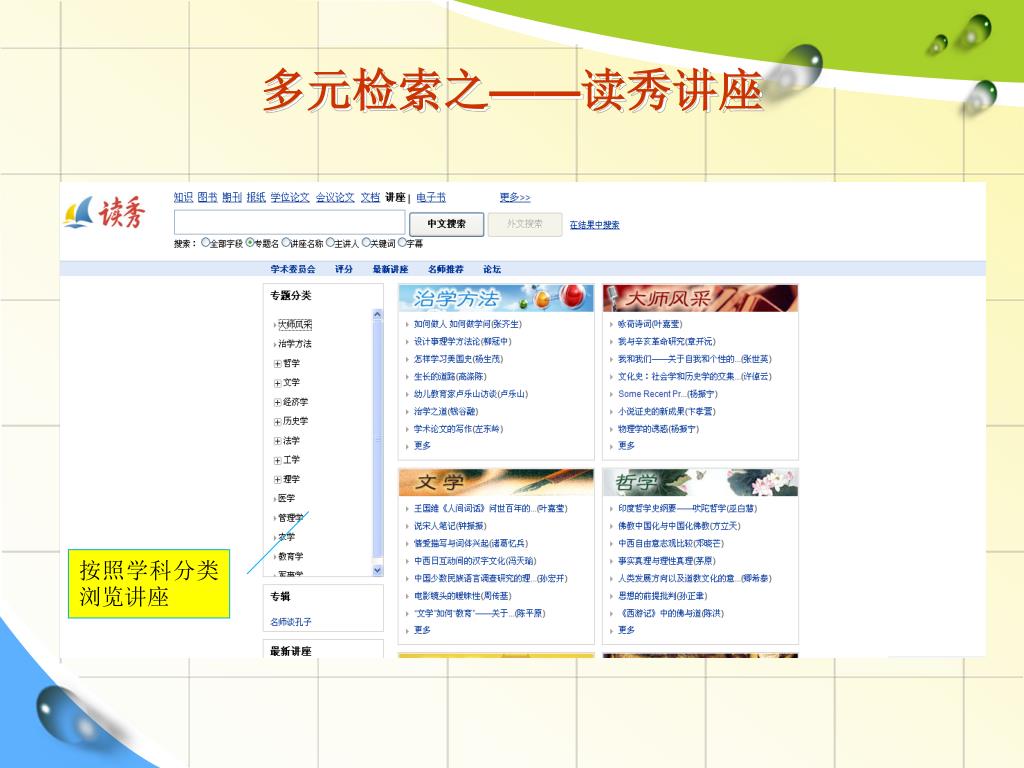Viewport: 1024px width, 768px height.
Task: Switch to the 知识 search tab
Action: 184,197
